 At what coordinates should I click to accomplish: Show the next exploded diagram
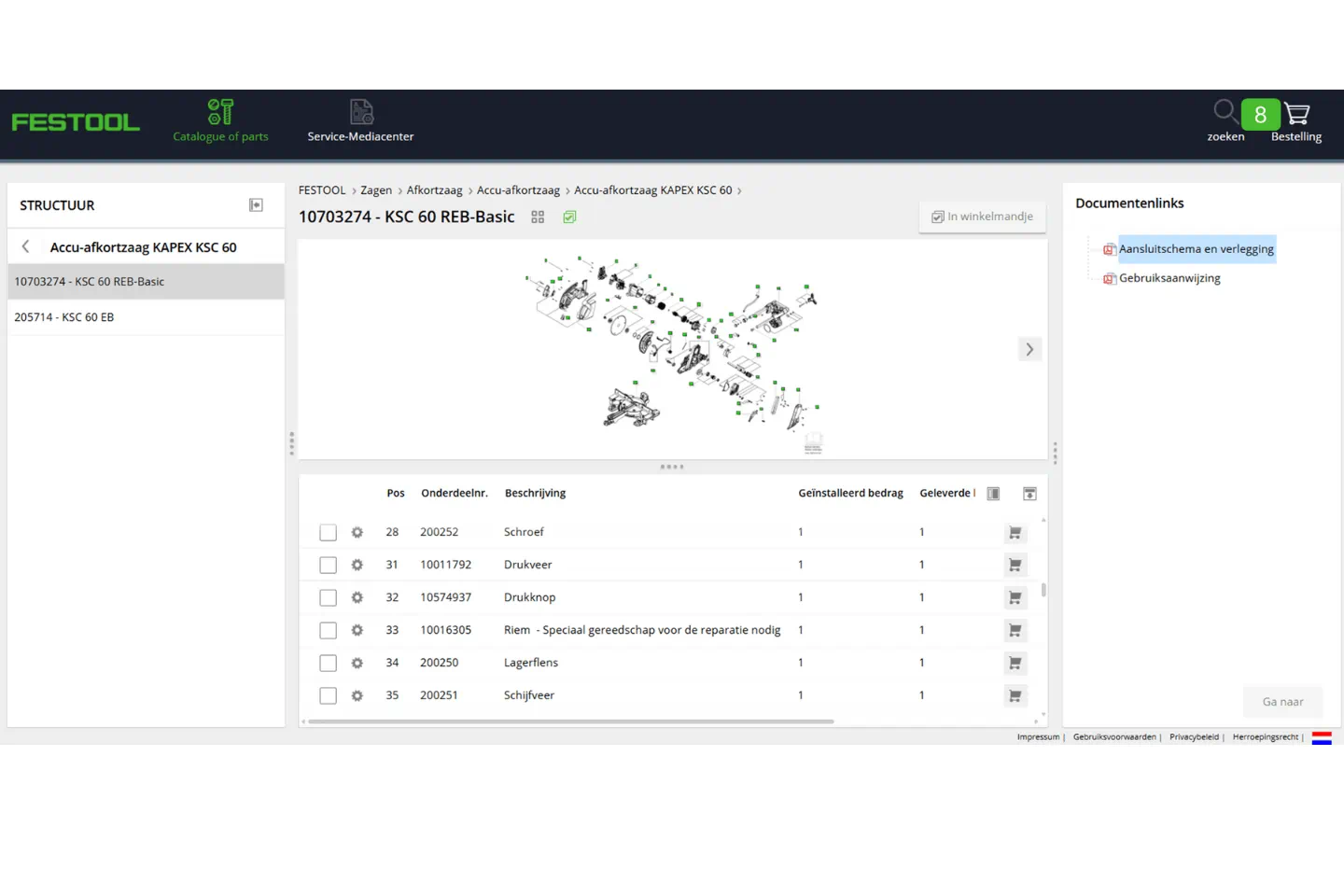click(1029, 349)
